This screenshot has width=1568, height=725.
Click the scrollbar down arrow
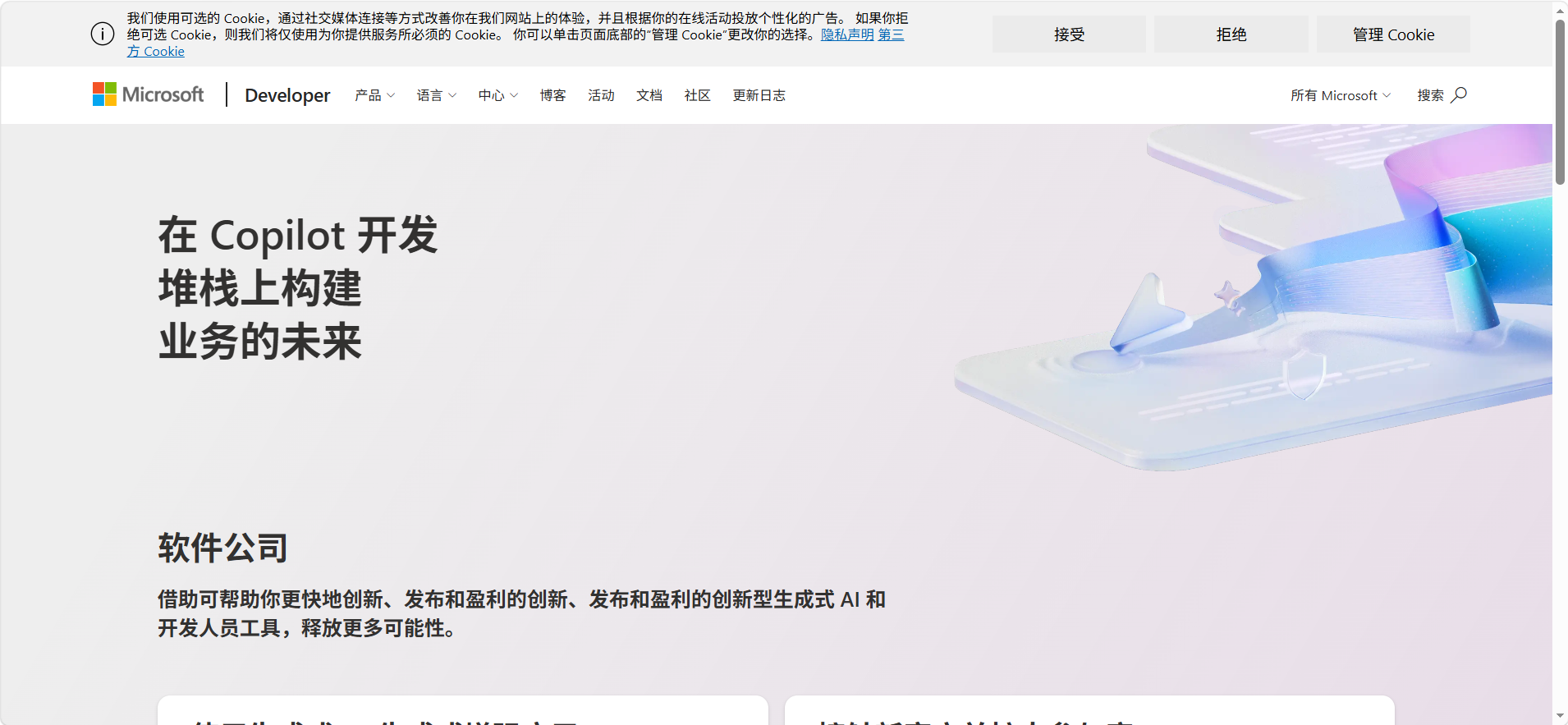tap(1560, 717)
